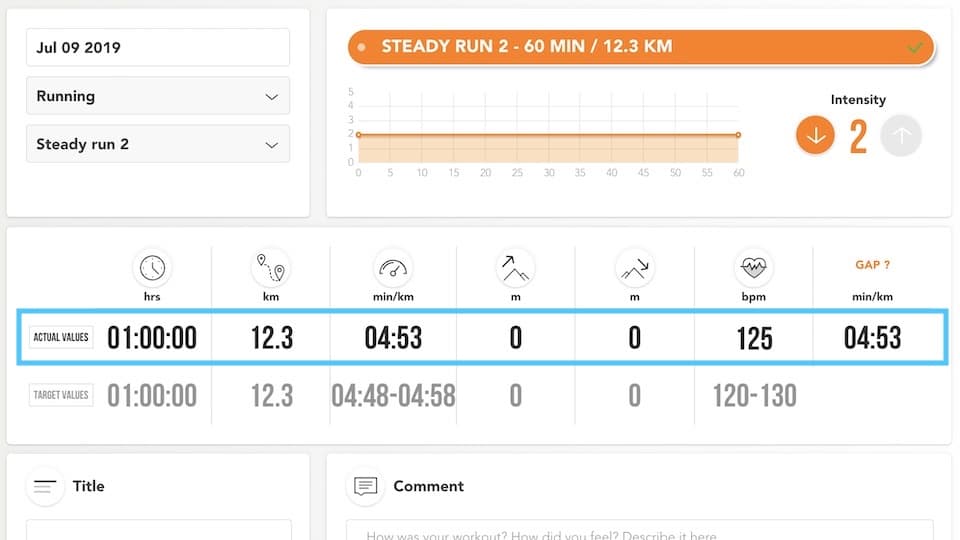Select the Target Values label
Image resolution: width=960 pixels, height=540 pixels.
[x=61, y=395]
